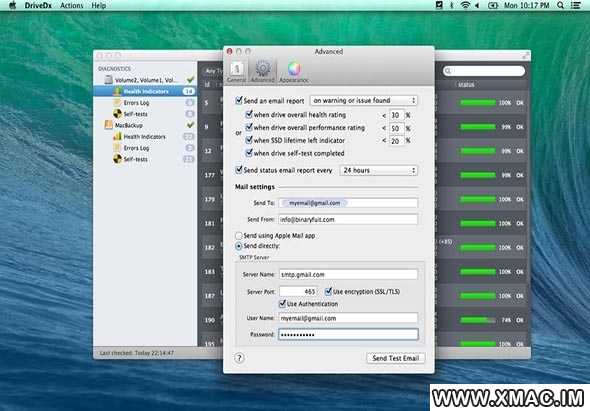Click the Mon 10:17 PM clock

527,5
